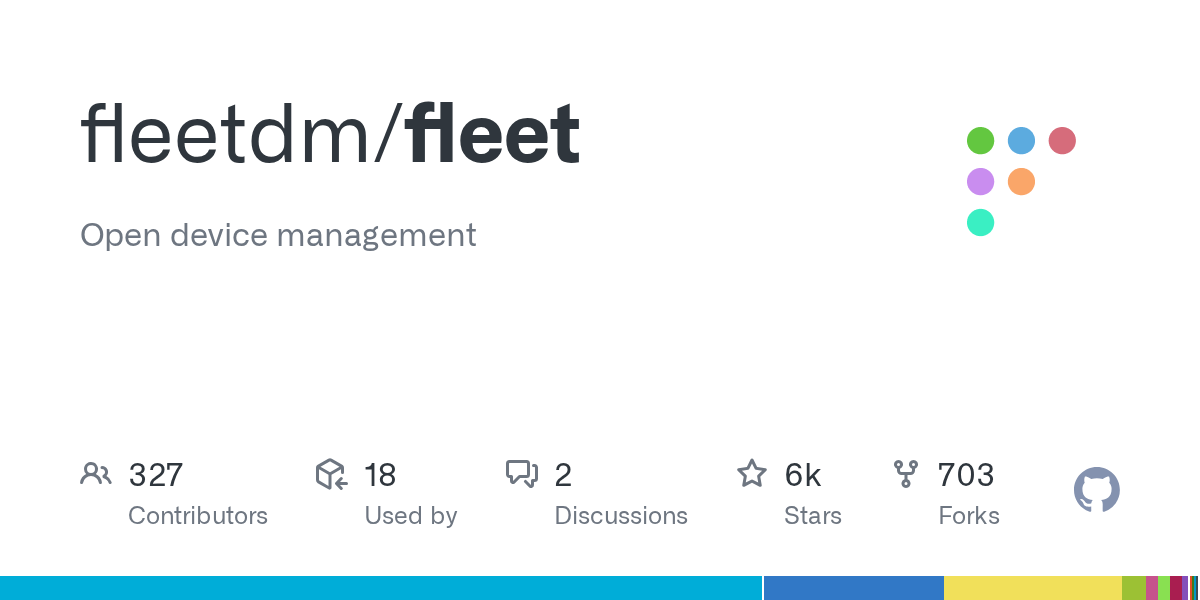
Task: Click the 6k Stars count
Action: tap(803, 475)
